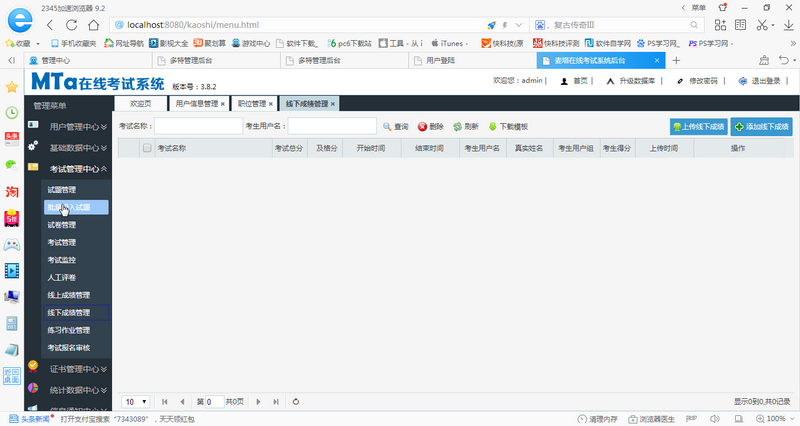Switch to the 欢迎页 tab
The image size is (800, 426).
tap(141, 104)
